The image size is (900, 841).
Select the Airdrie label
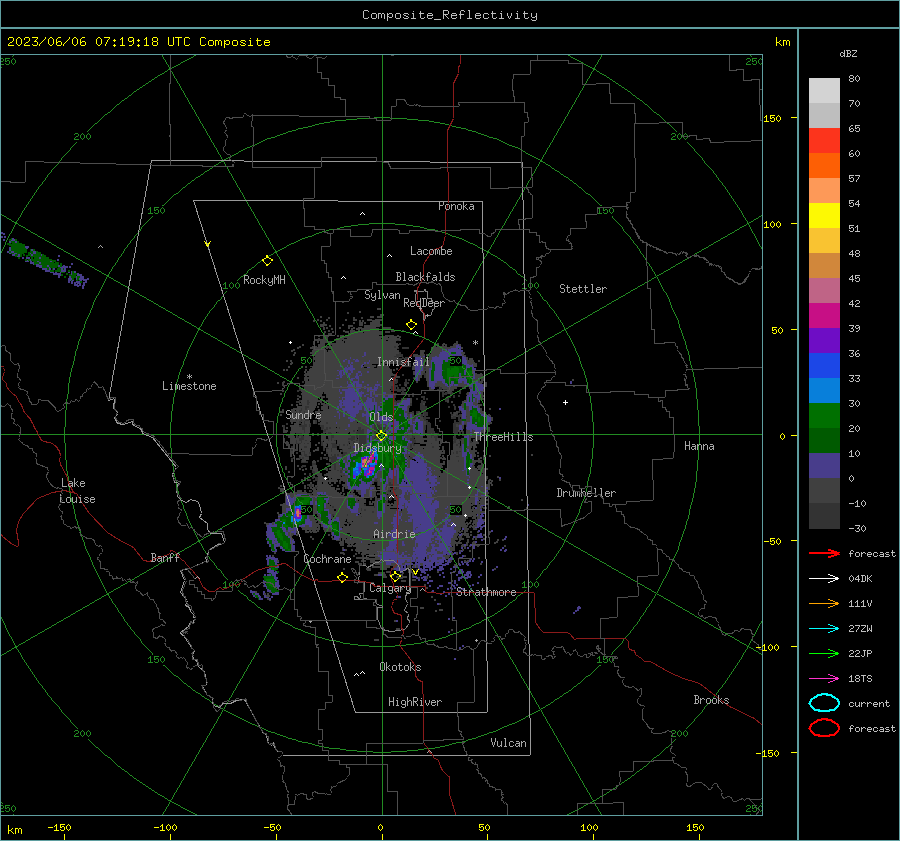pyautogui.click(x=394, y=534)
